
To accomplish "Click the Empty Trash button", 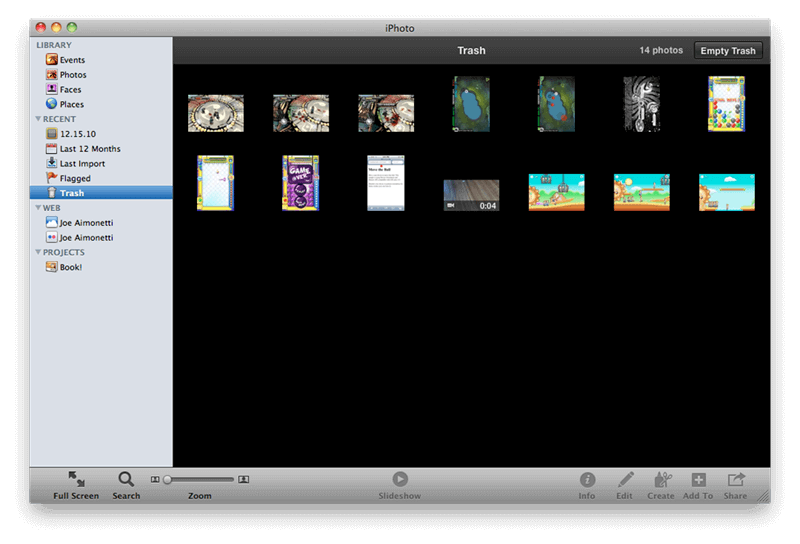I will coord(728,51).
